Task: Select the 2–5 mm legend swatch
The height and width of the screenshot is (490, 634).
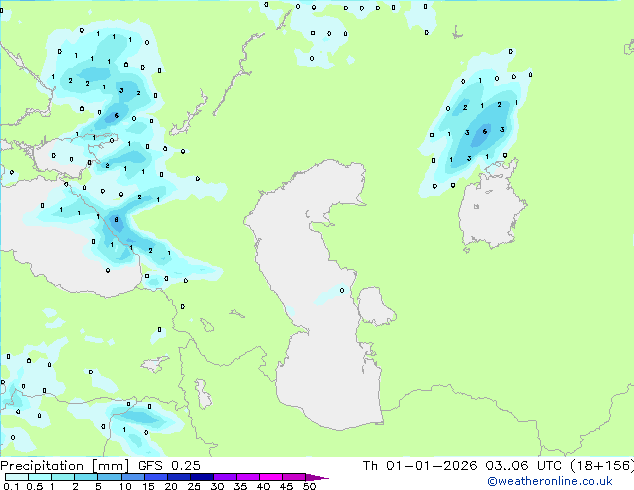Action: click(86, 477)
